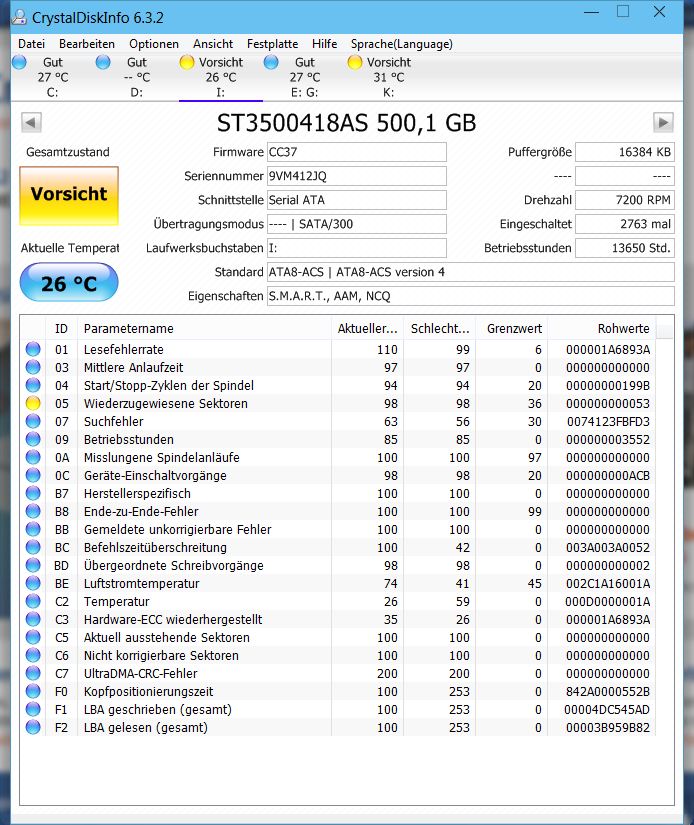The width and height of the screenshot is (694, 825).
Task: Click status icon for Befehlszeitüberschreitung
Action: coord(33,547)
